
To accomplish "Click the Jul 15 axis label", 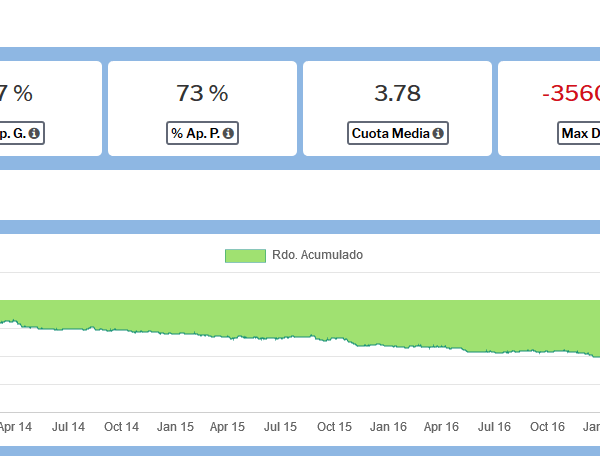I will (280, 427).
